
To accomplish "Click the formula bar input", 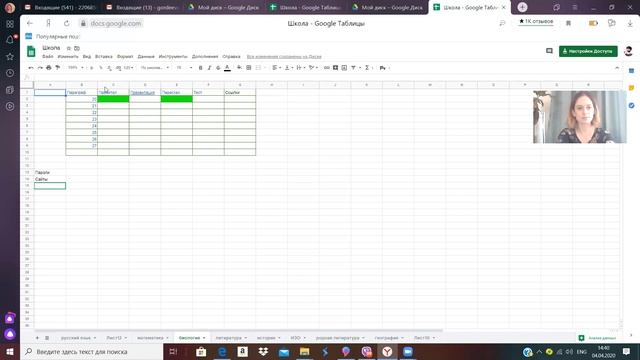I will (327, 77).
